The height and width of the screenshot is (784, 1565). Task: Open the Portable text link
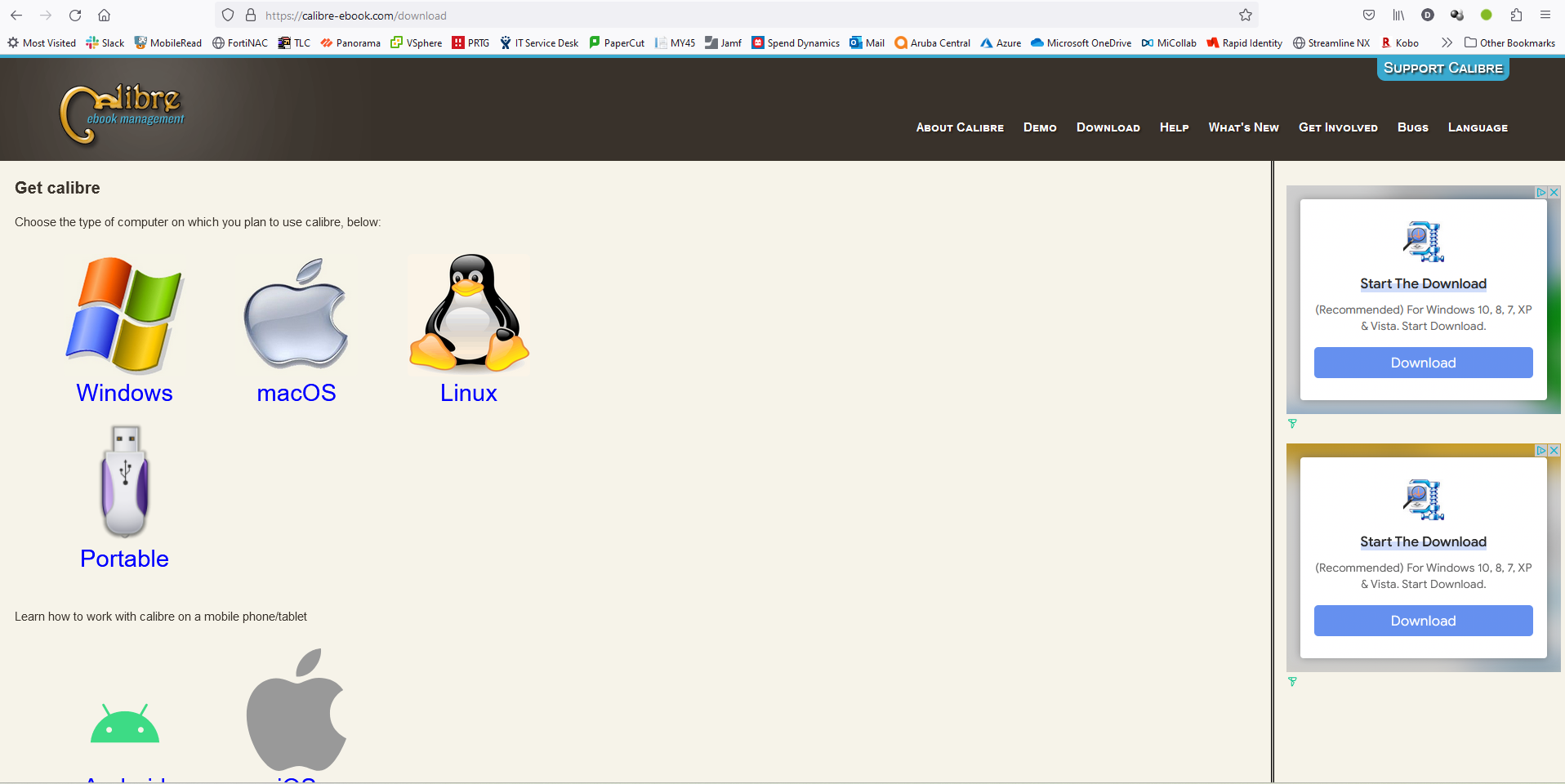125,559
